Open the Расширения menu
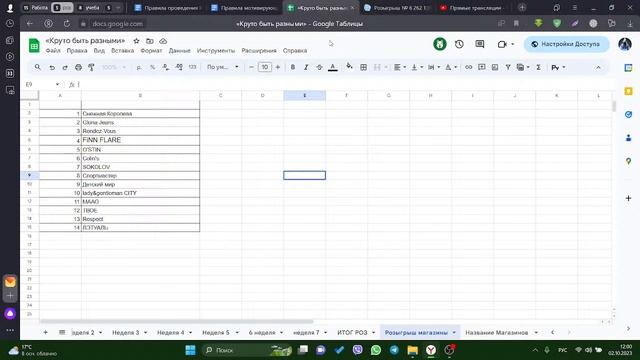This screenshot has width=640, height=360. tap(259, 51)
